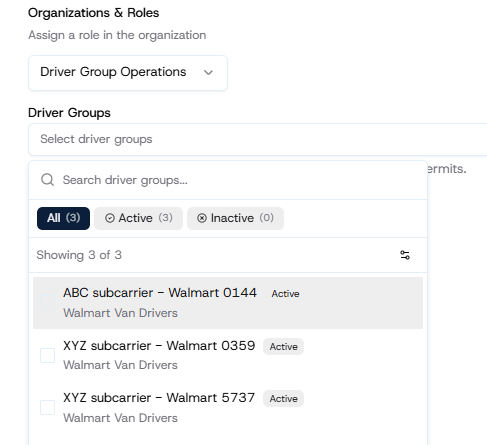Click the Active badge on Walmart 0144
This screenshot has width=487, height=445.
(285, 294)
